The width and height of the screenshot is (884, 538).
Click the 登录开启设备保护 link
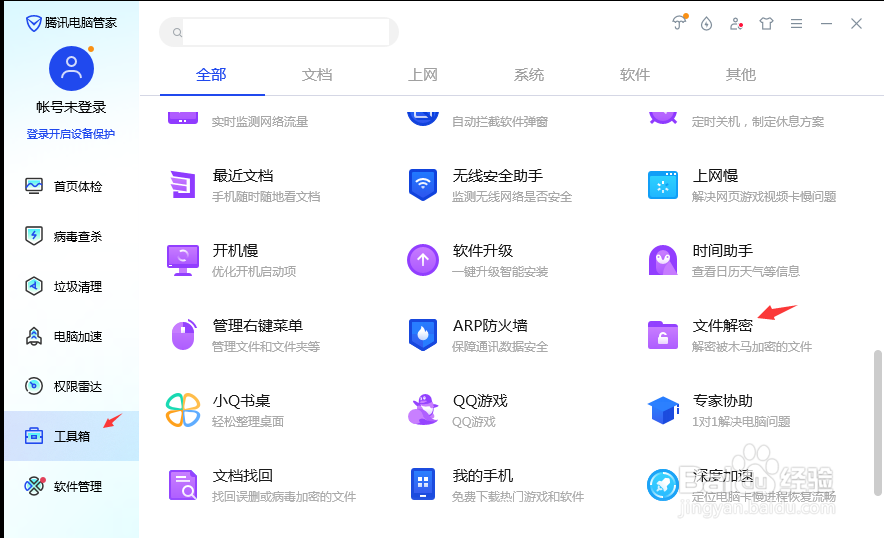click(x=70, y=134)
